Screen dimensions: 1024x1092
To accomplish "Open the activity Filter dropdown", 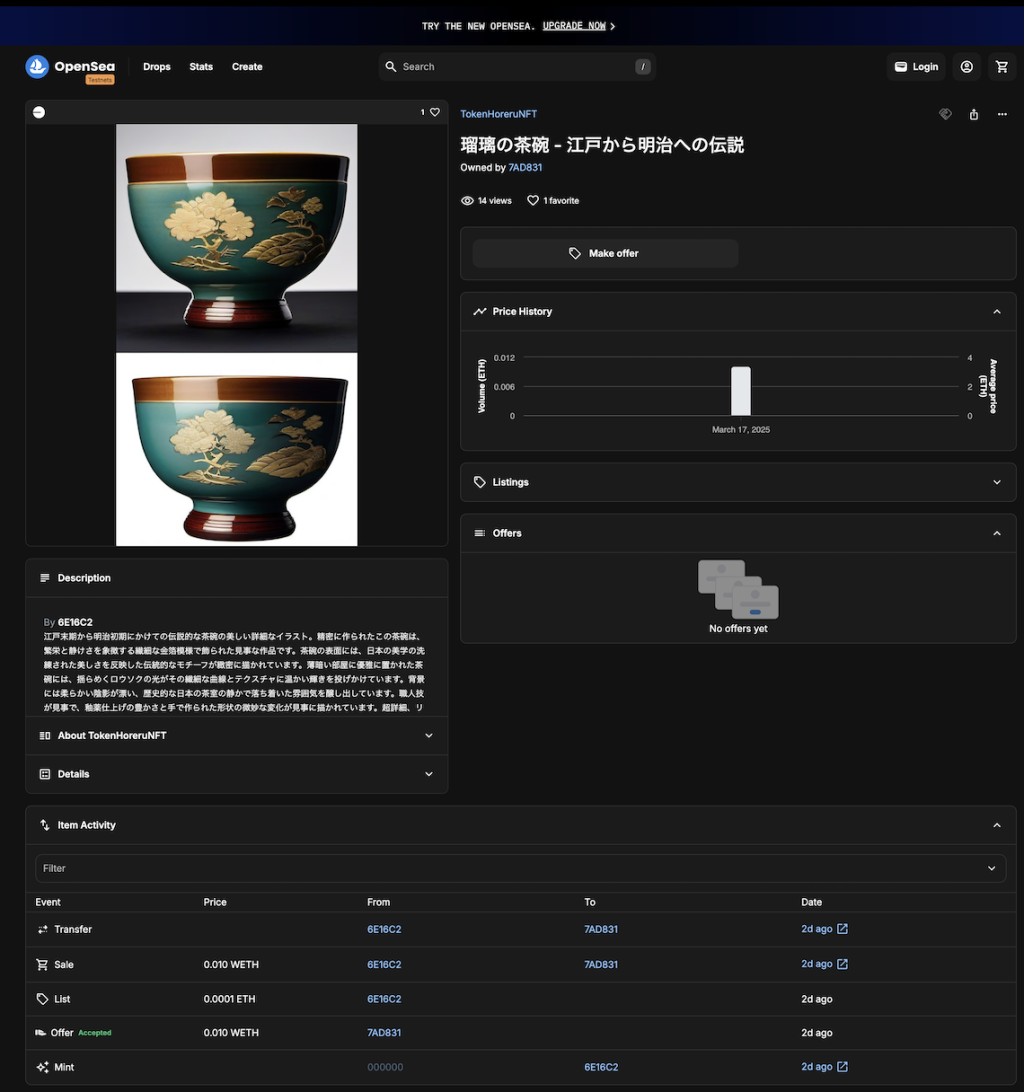I will click(520, 868).
